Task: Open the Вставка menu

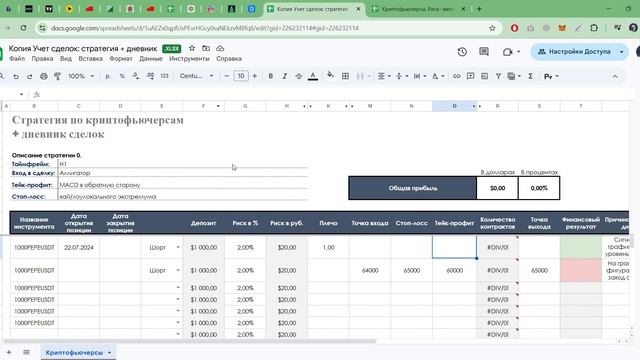Action: click(x=91, y=59)
